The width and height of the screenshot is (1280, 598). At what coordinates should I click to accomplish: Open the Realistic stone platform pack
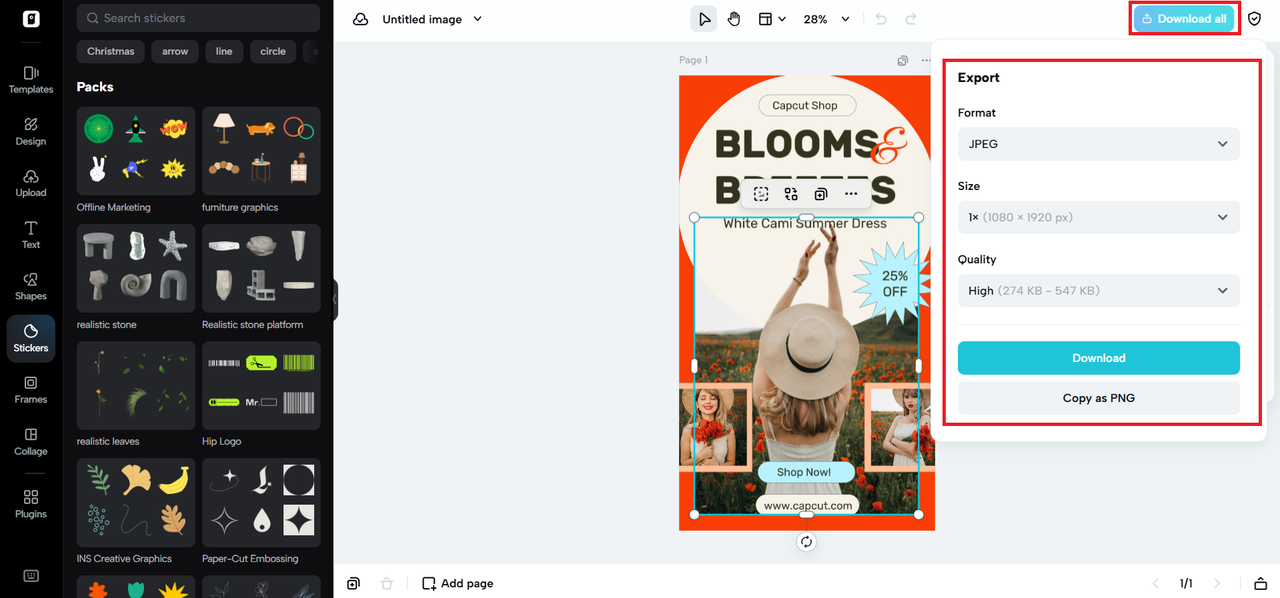point(261,268)
